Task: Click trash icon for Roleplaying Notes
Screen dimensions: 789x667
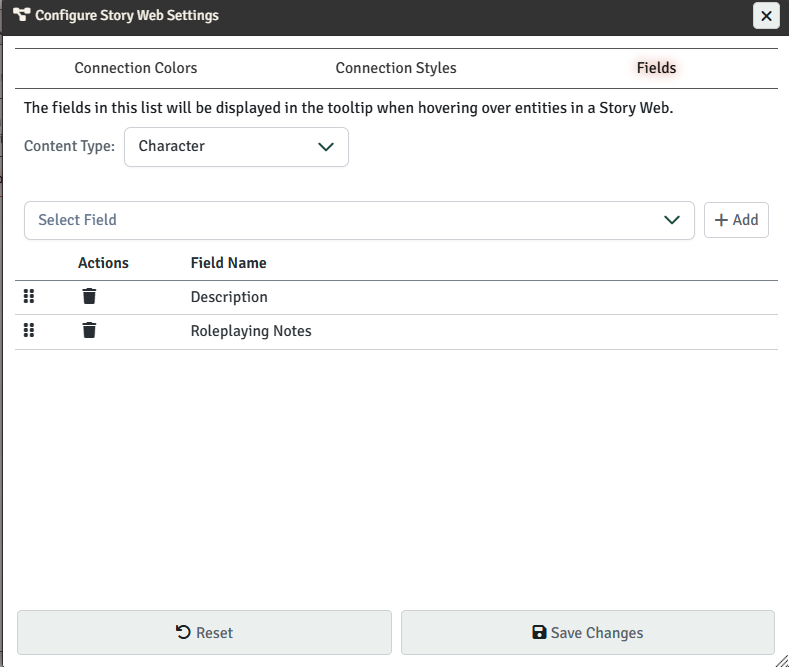Action: [x=89, y=331]
